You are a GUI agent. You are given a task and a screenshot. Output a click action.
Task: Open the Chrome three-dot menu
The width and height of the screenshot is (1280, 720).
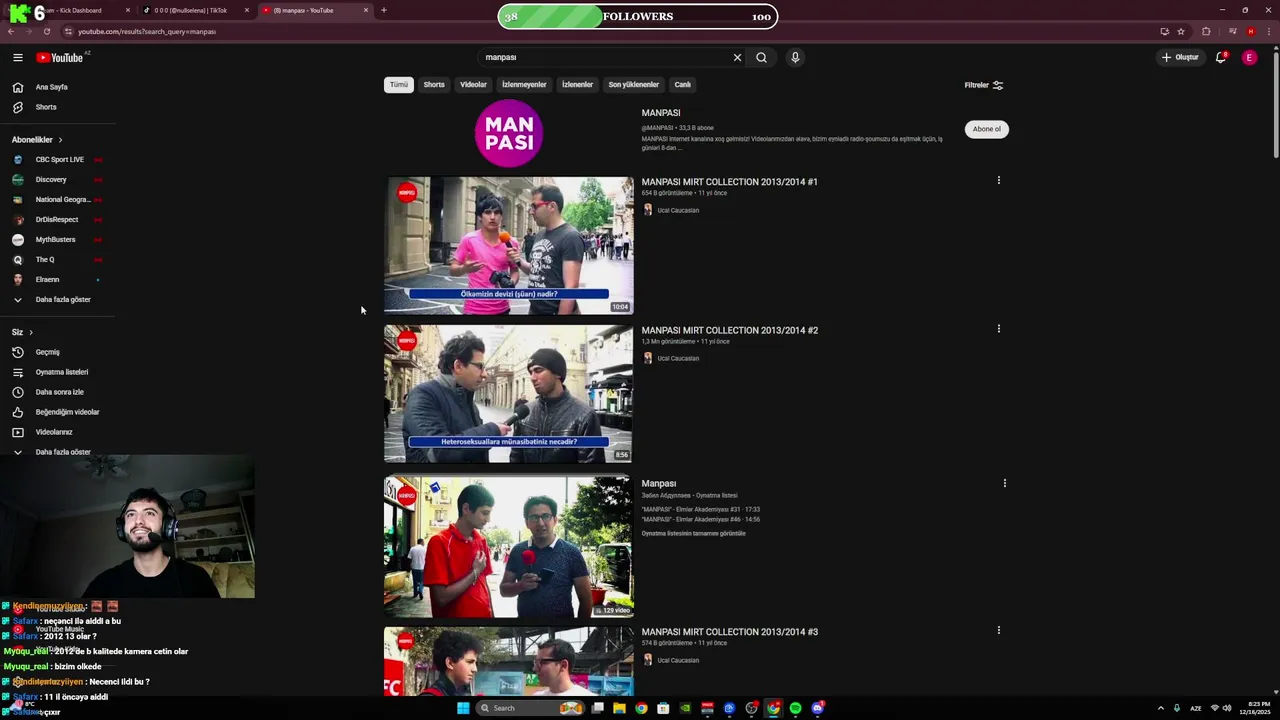[1268, 31]
